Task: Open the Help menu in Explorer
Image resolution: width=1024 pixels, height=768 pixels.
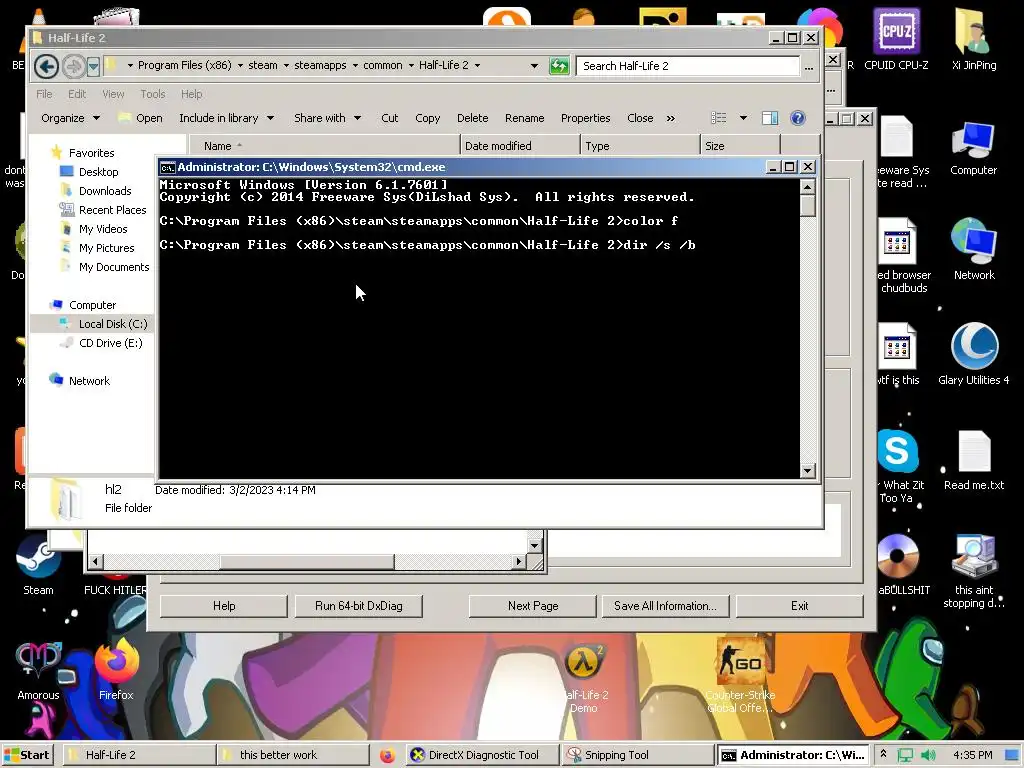Action: [191, 94]
